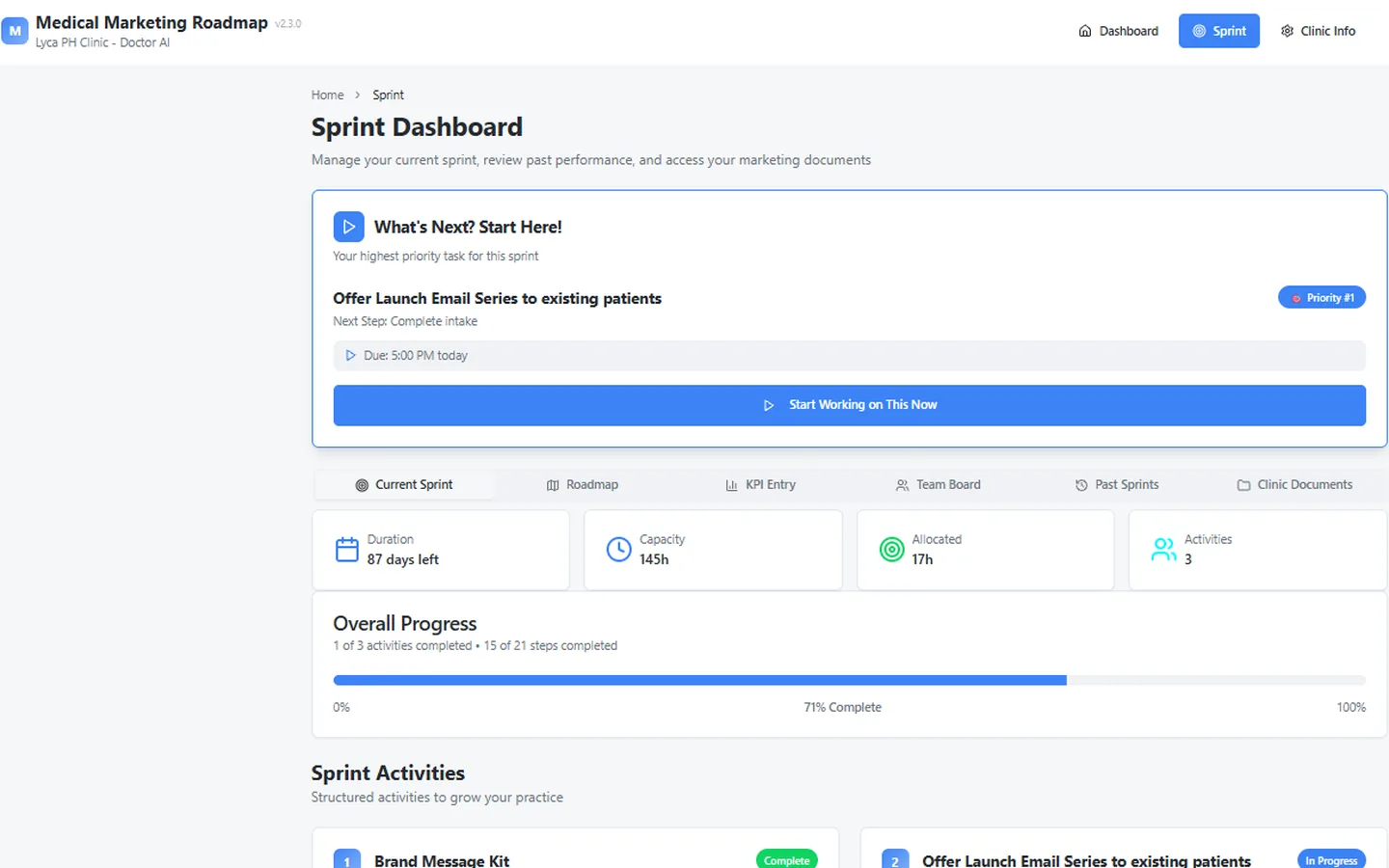Viewport: 1389px width, 868px height.
Task: Switch to the Roadmap tab
Action: coord(583,485)
